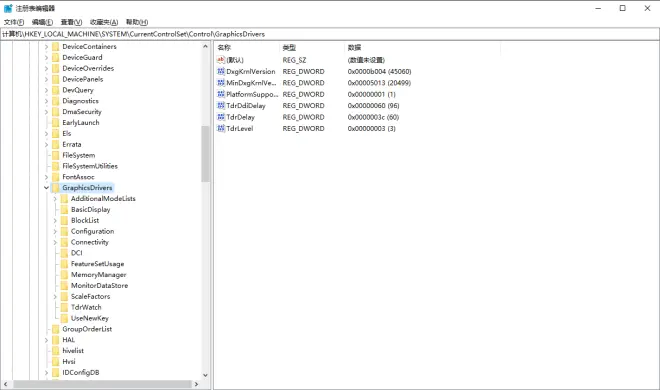Click the registry path address bar
Image resolution: width=660 pixels, height=390 pixels.
coord(330,34)
